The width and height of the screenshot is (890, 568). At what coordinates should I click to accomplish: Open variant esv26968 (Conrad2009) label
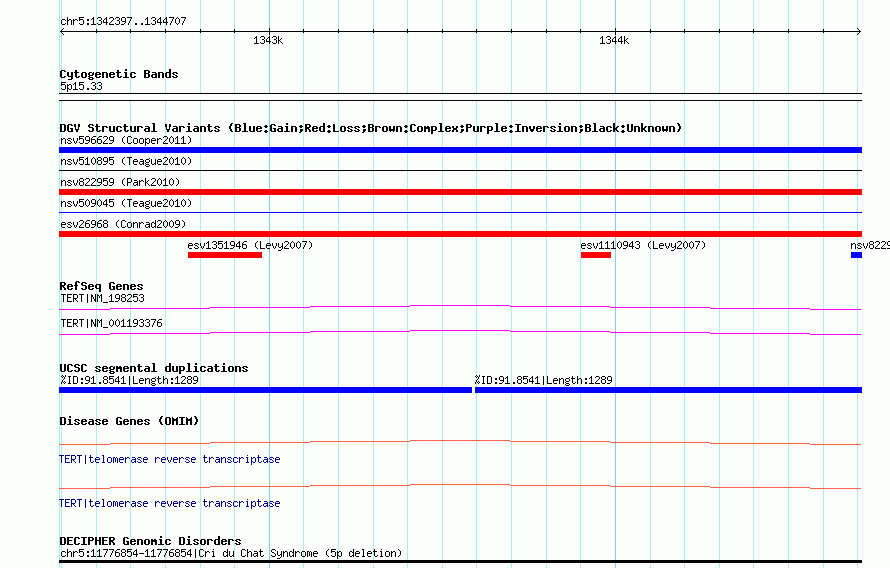click(x=123, y=224)
